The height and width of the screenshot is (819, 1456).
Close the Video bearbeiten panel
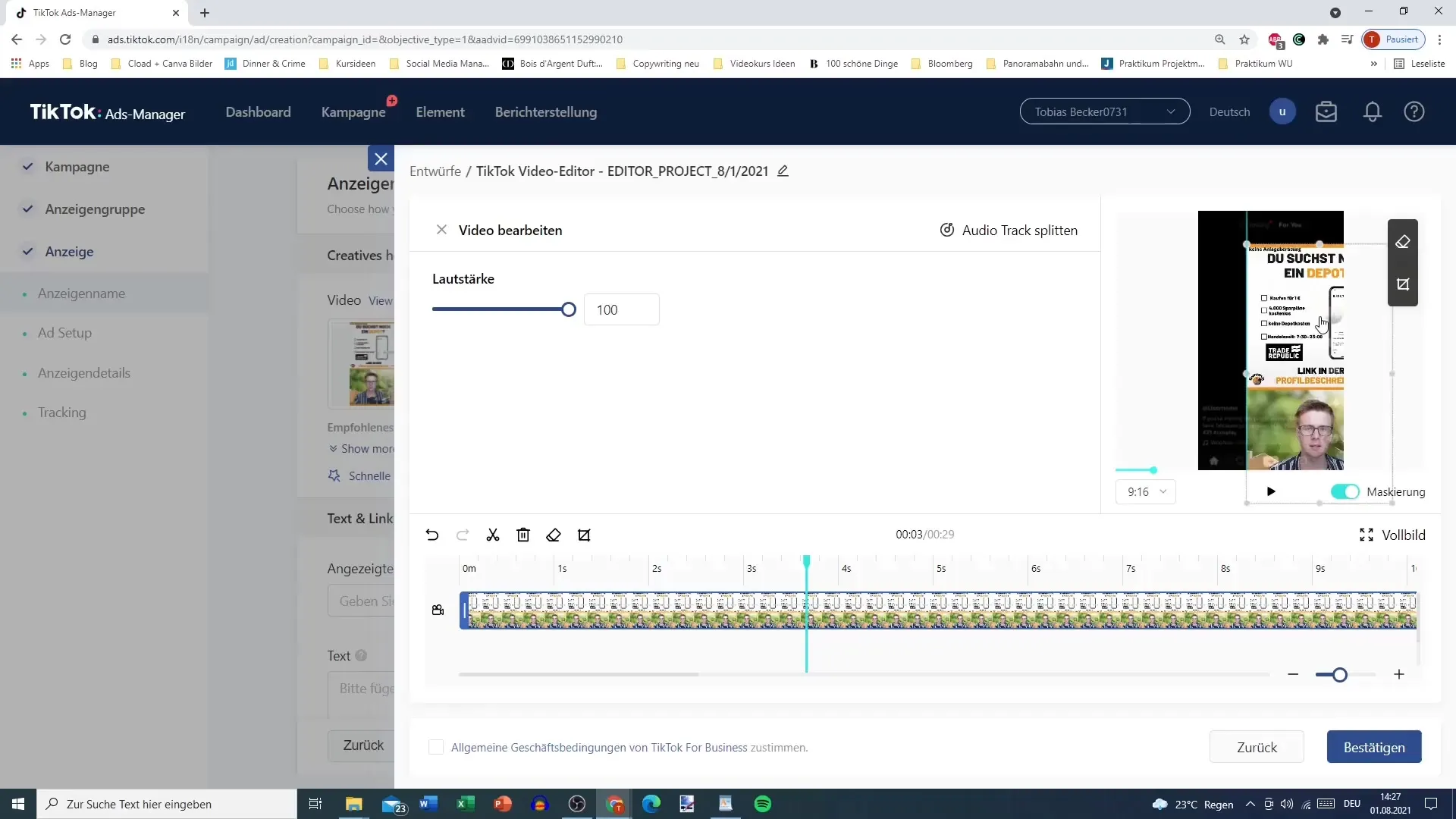point(441,230)
